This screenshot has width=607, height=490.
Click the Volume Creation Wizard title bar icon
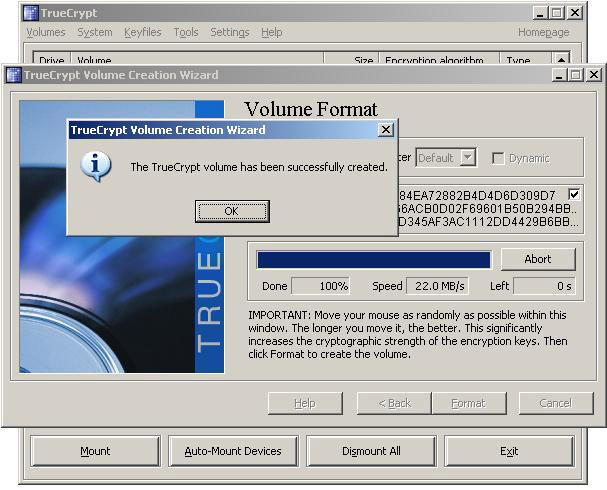[x=14, y=75]
